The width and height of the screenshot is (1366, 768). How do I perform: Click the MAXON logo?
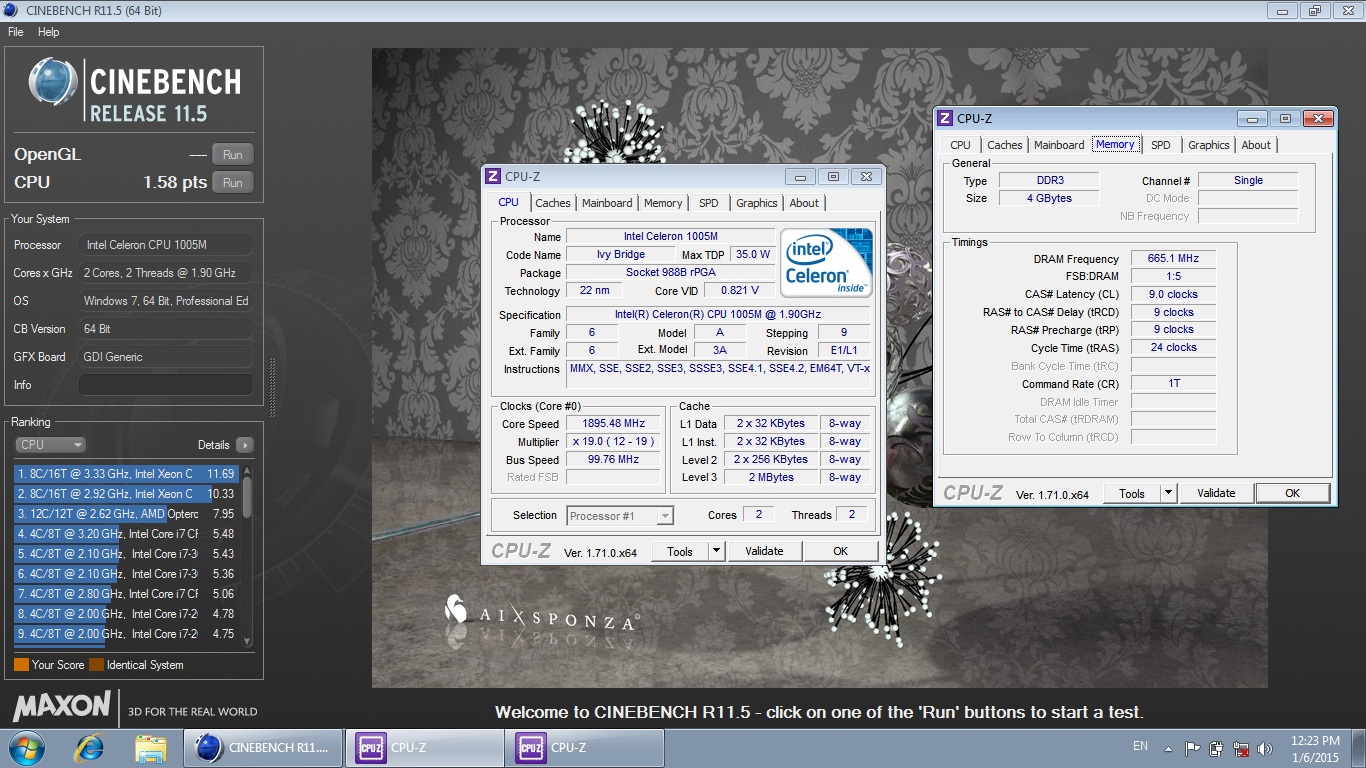click(x=62, y=706)
